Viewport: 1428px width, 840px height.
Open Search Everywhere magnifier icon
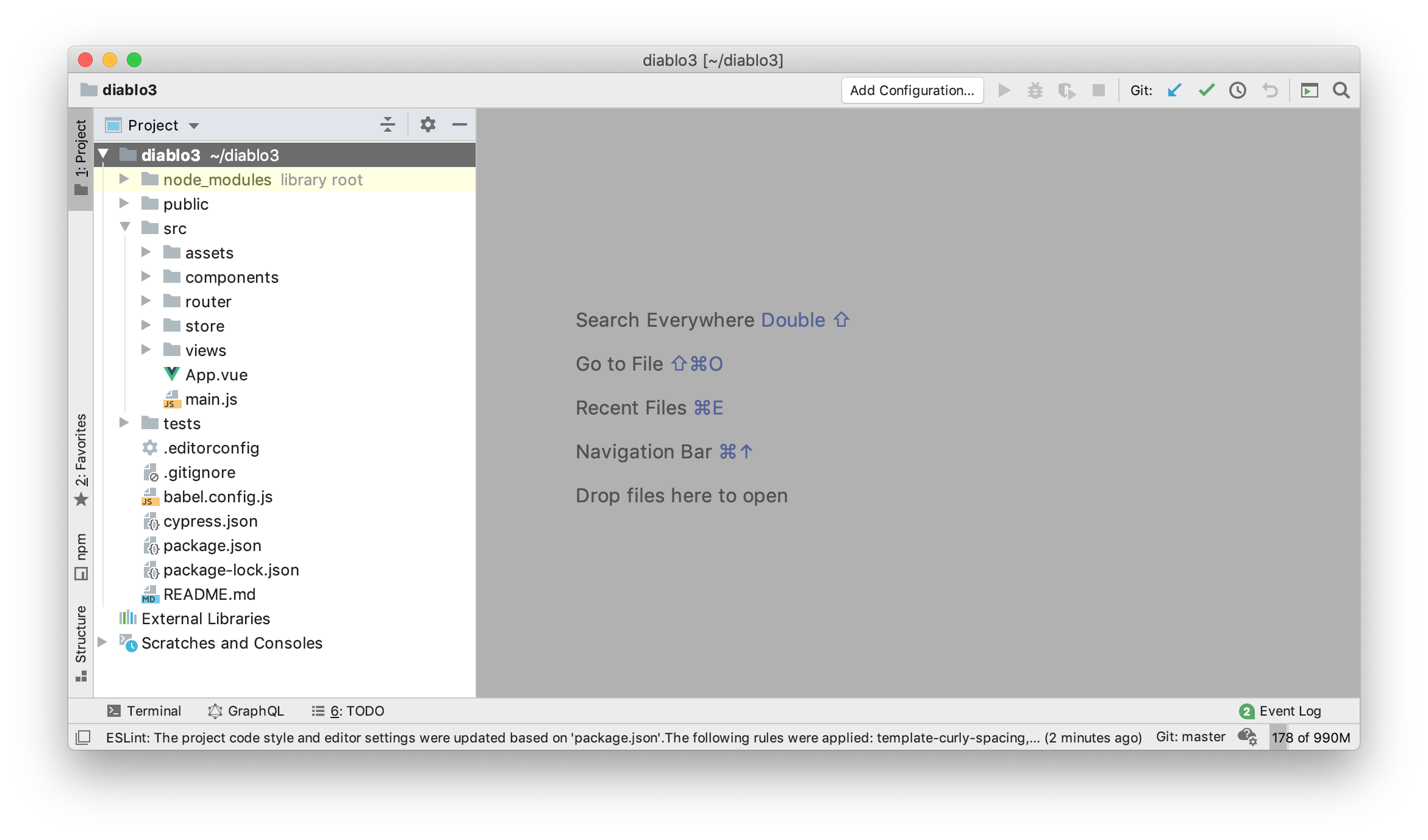[x=1341, y=91]
